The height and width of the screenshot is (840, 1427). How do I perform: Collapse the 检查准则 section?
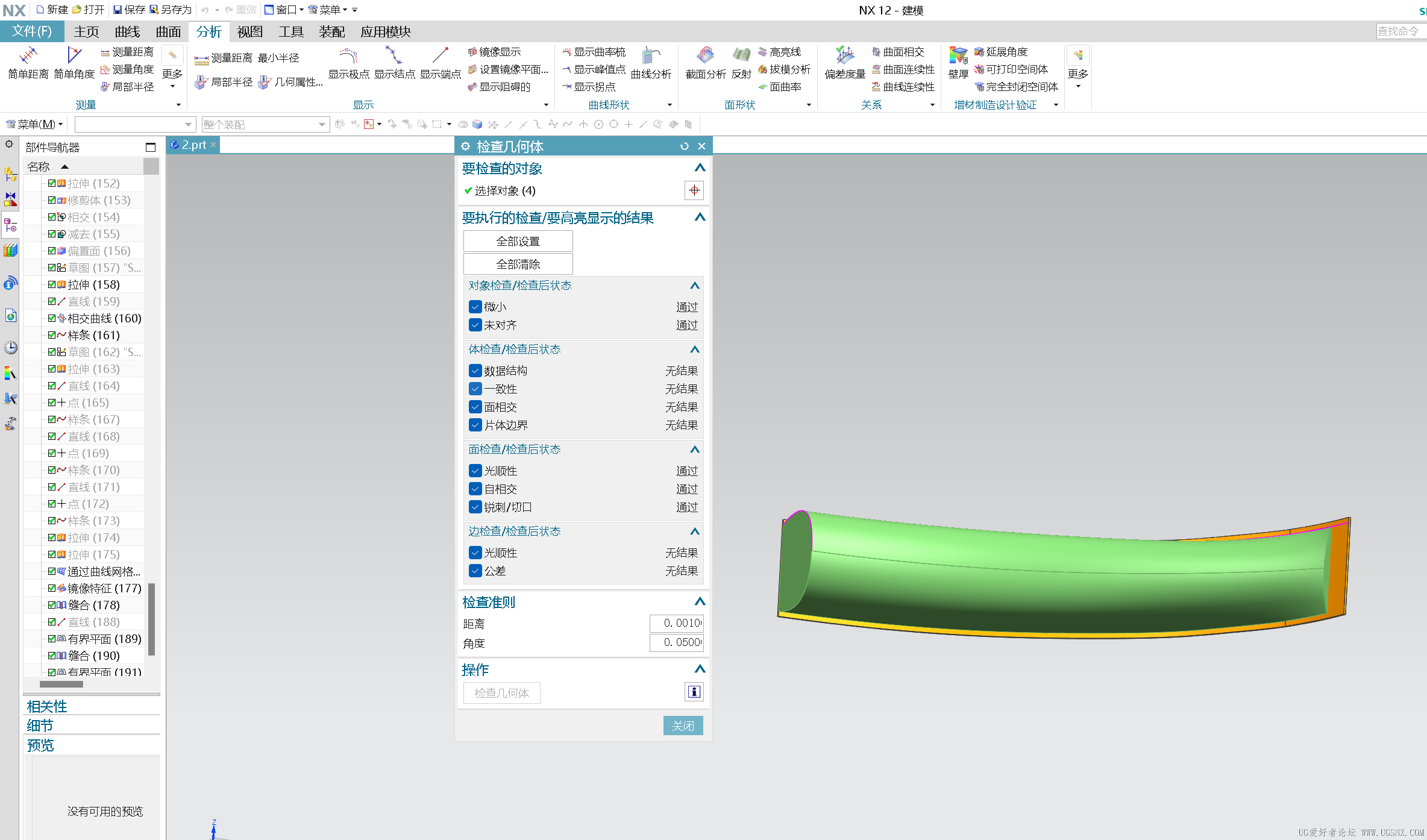699,601
